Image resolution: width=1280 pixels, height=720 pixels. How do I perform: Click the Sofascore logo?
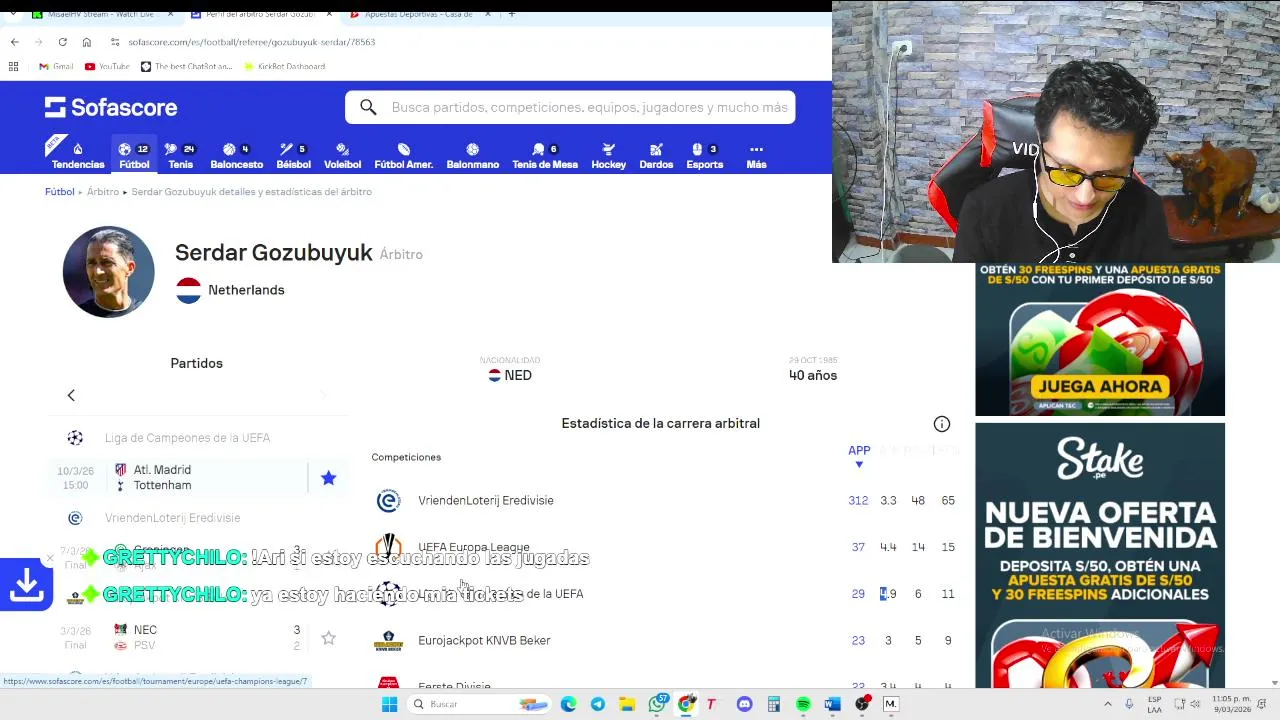(111, 107)
